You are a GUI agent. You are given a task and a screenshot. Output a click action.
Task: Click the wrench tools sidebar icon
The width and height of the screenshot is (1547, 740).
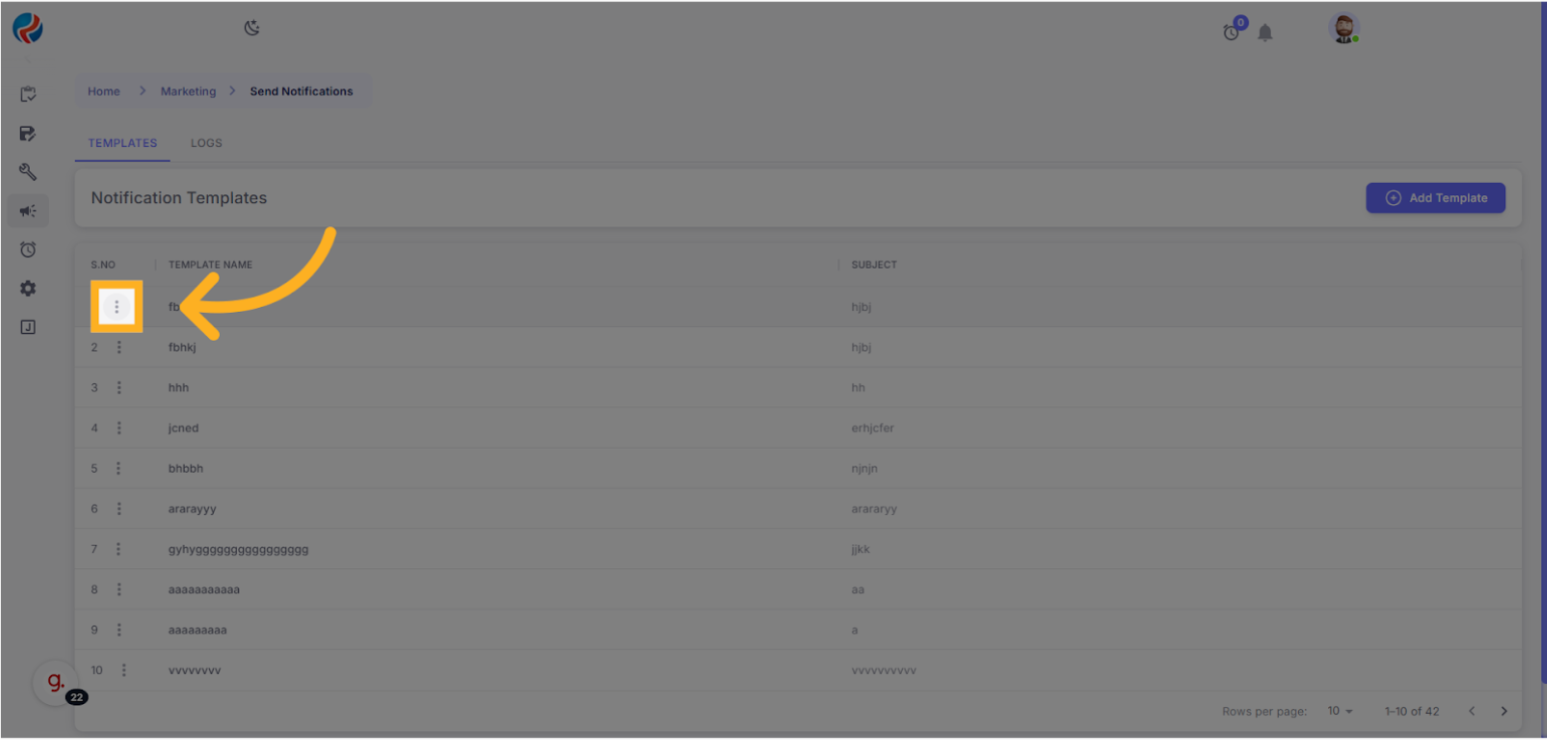28,172
